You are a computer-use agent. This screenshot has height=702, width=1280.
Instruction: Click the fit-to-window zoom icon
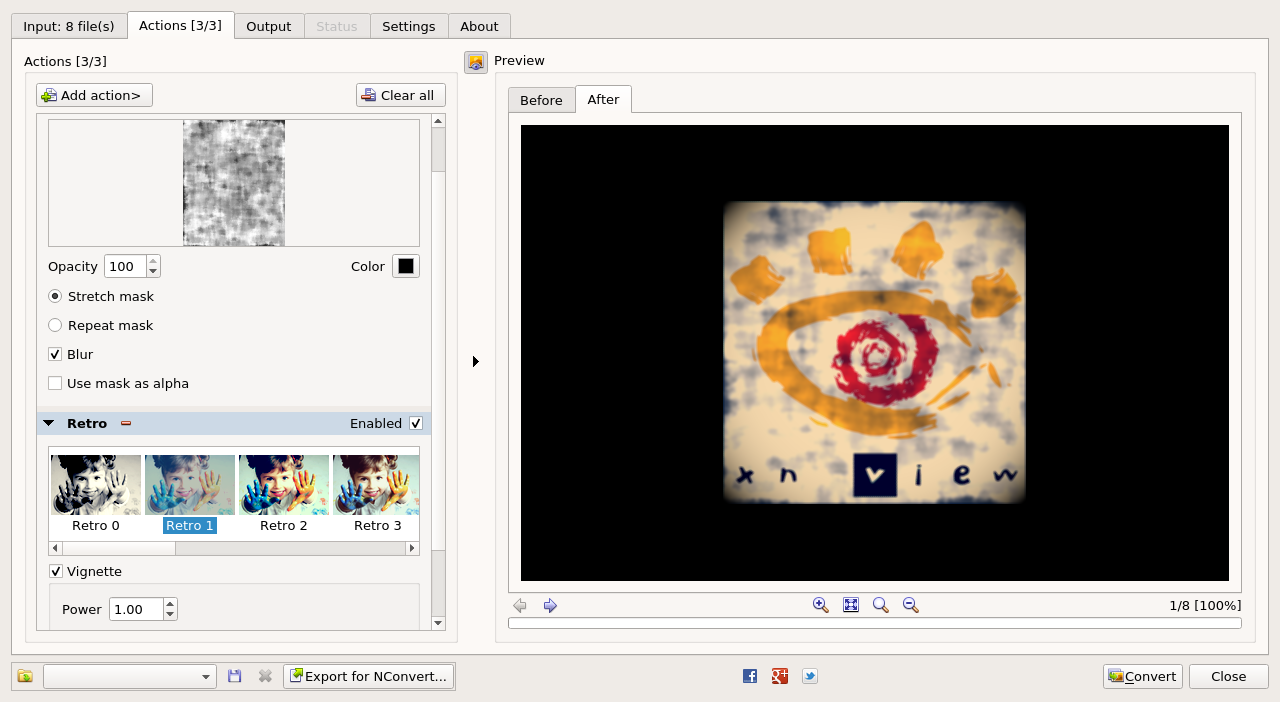coord(851,605)
